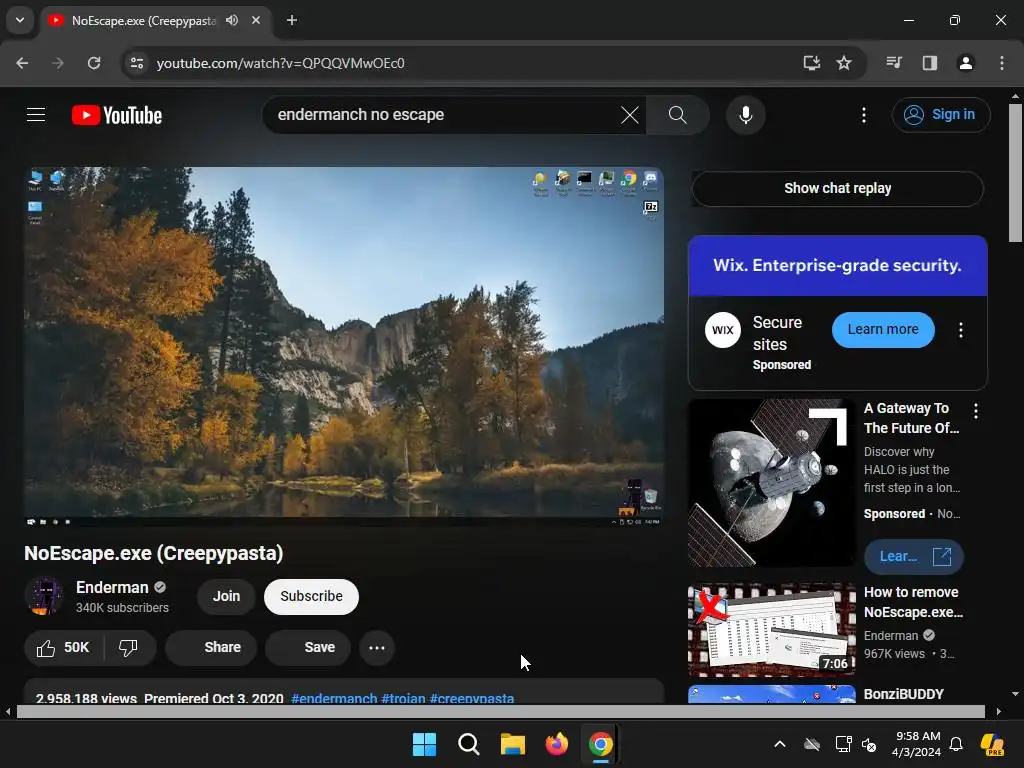Open more actions ellipsis under video
The height and width of the screenshot is (768, 1024).
coord(377,648)
